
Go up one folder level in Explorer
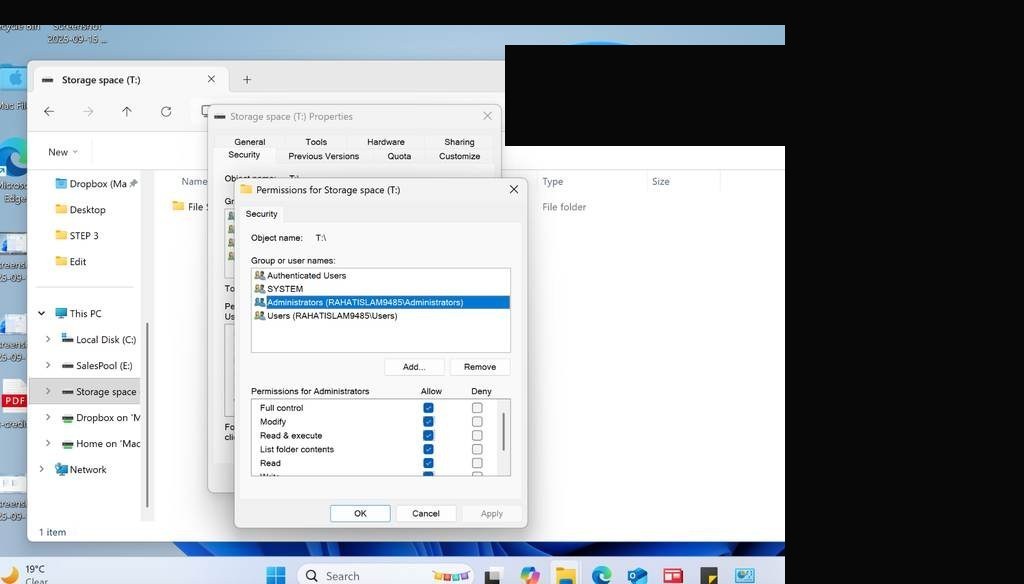(x=127, y=112)
